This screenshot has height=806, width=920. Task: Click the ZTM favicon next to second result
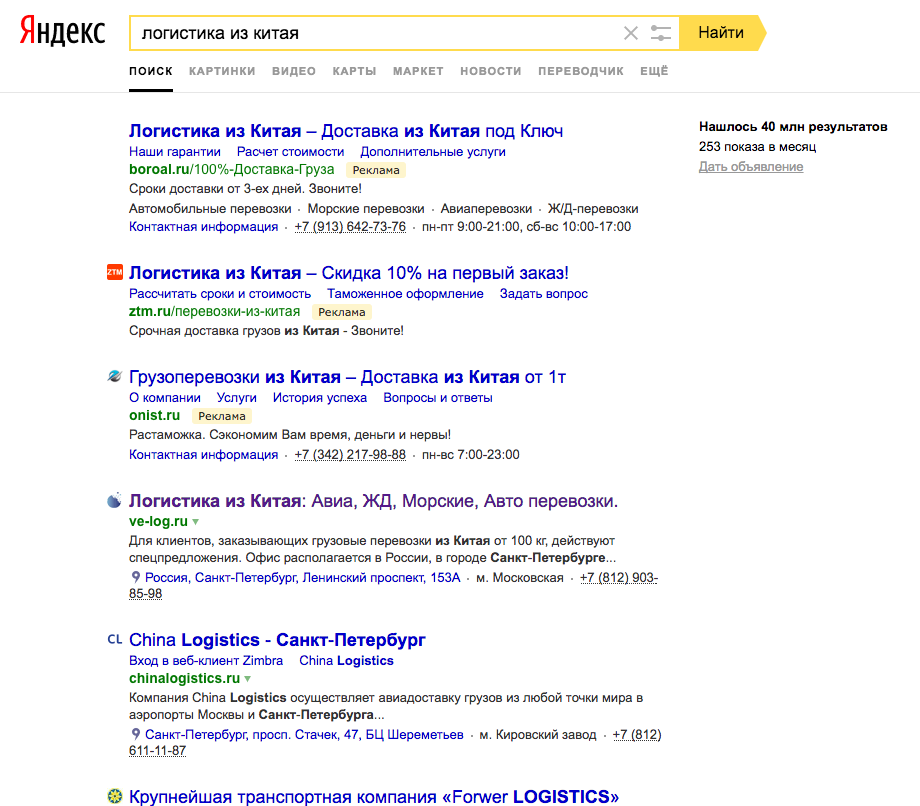point(114,272)
